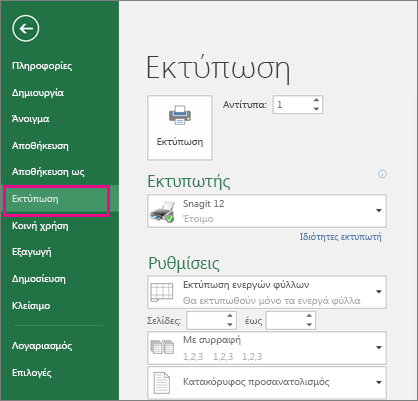Screen dimensions: 418x401
Task: Open Κοινή χρήση in the sidebar
Action: click(x=40, y=226)
